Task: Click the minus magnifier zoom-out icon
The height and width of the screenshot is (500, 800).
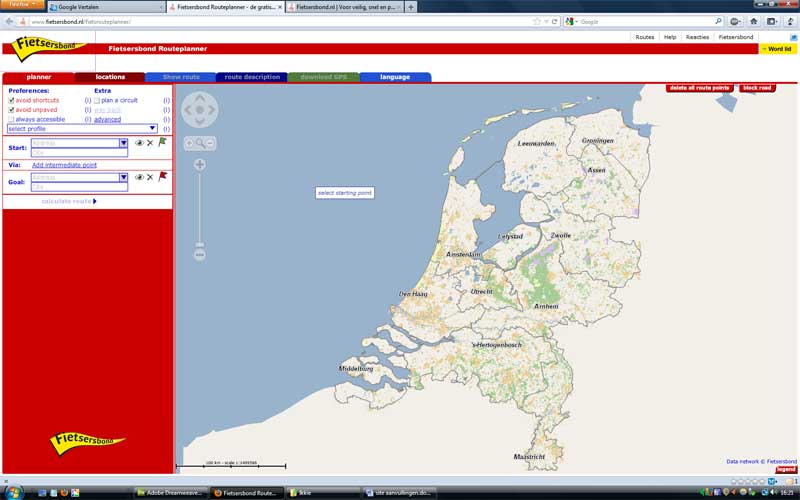Action: [211, 143]
